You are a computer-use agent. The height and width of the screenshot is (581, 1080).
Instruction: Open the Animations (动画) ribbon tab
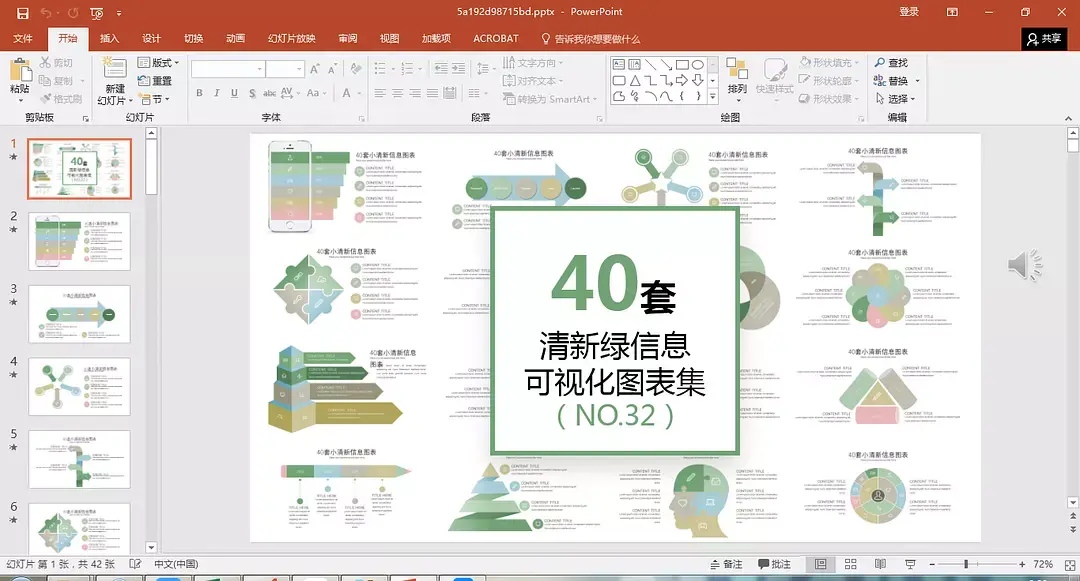[233, 38]
